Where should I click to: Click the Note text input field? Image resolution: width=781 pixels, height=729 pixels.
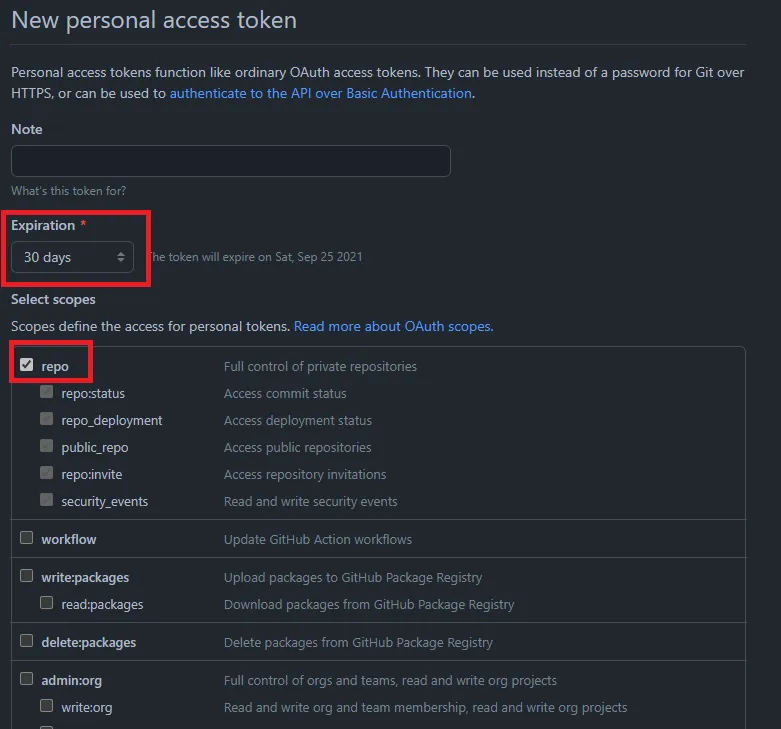click(x=230, y=161)
